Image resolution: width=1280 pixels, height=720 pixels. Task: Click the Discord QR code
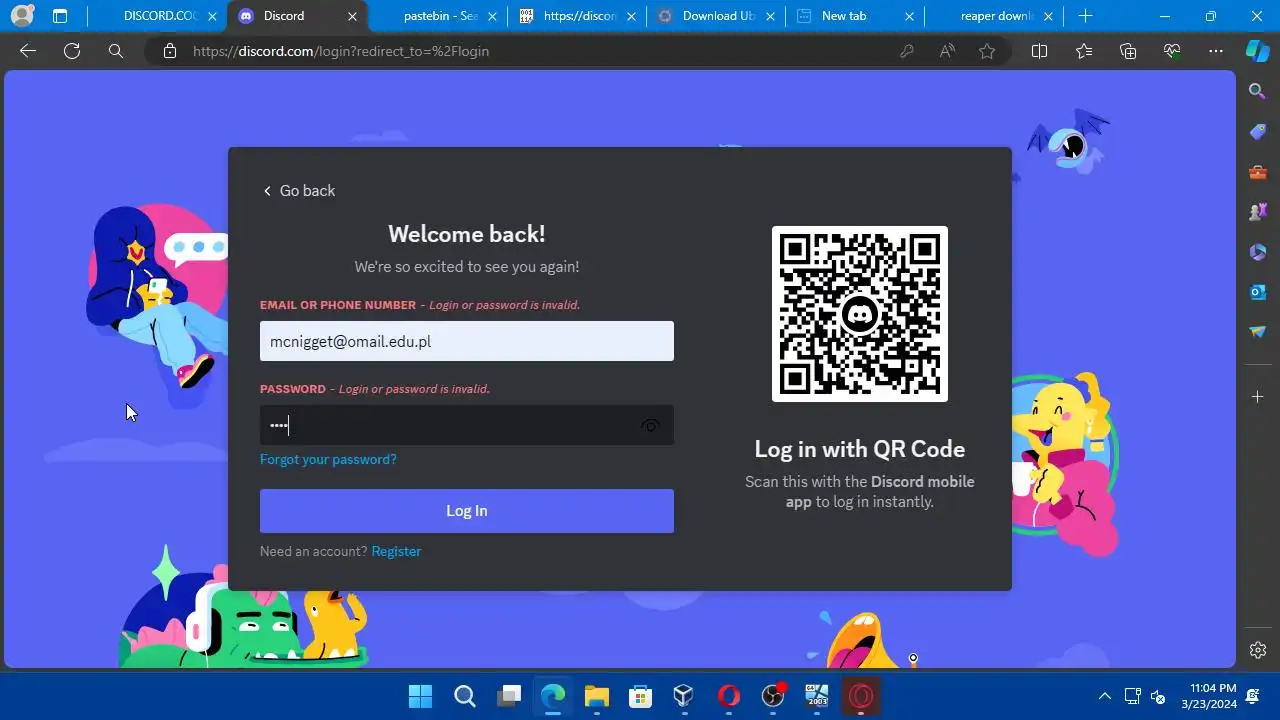click(x=860, y=314)
